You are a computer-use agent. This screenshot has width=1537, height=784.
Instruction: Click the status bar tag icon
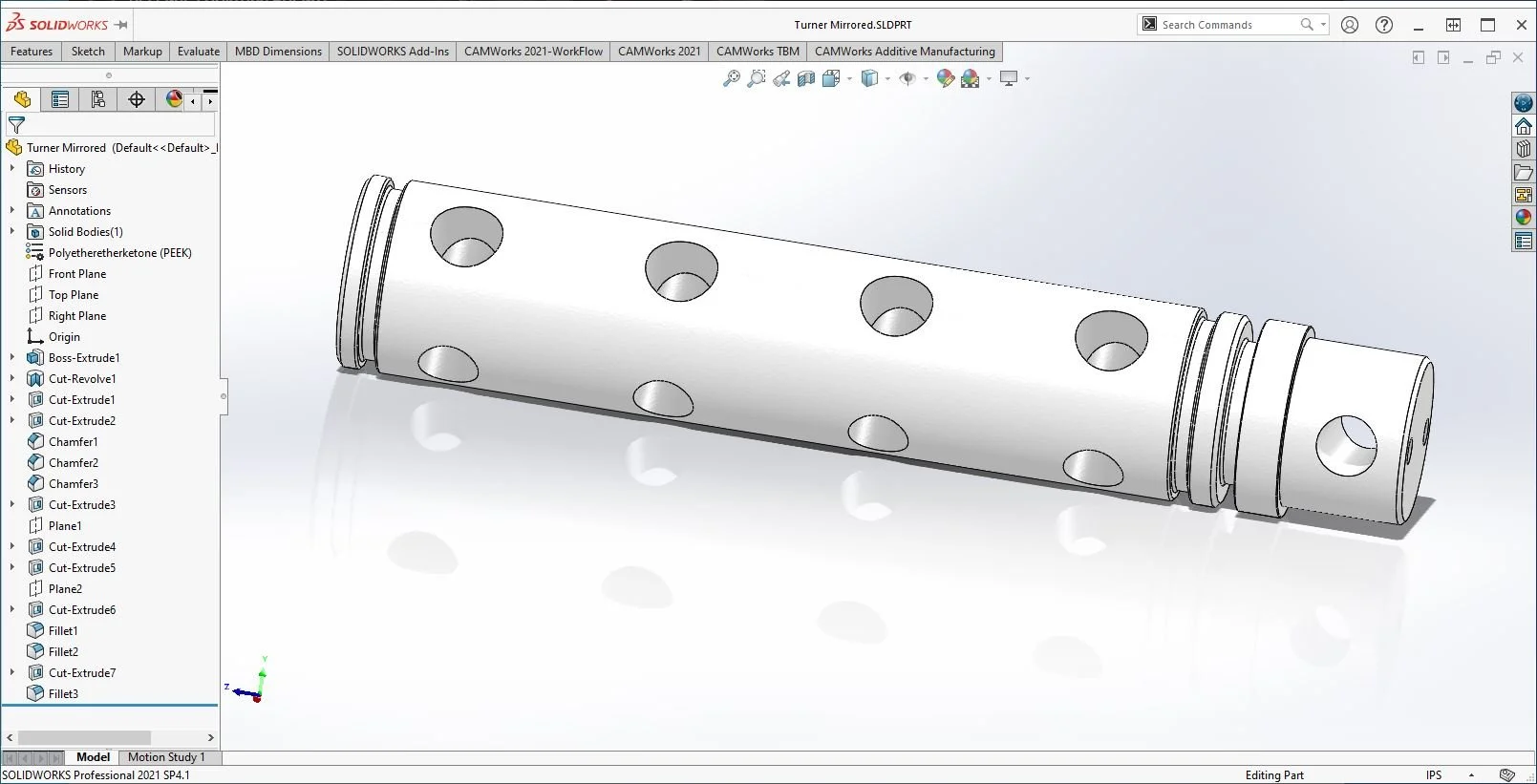pos(1507,775)
